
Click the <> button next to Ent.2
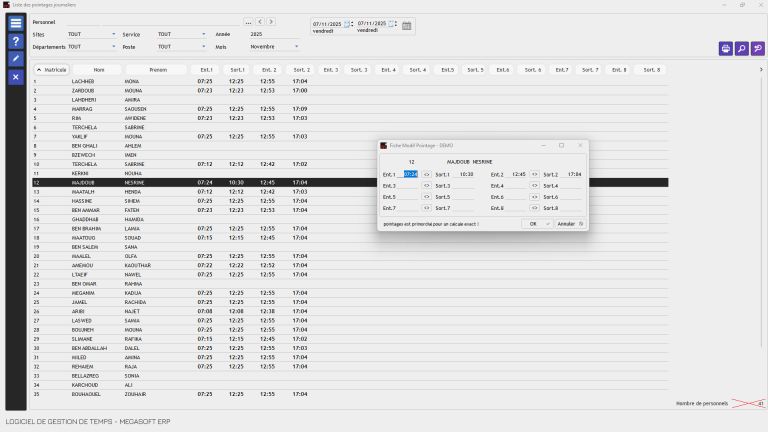[x=534, y=174]
